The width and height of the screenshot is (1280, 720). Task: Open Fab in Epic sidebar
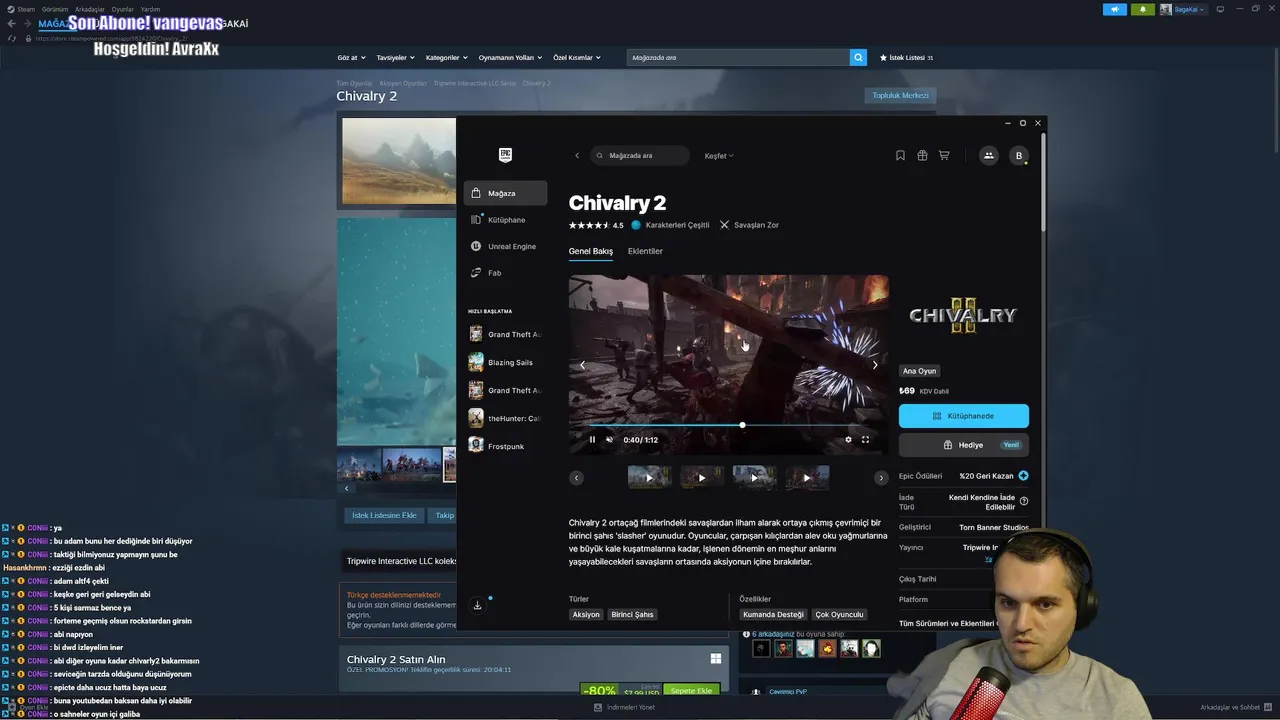click(x=505, y=273)
